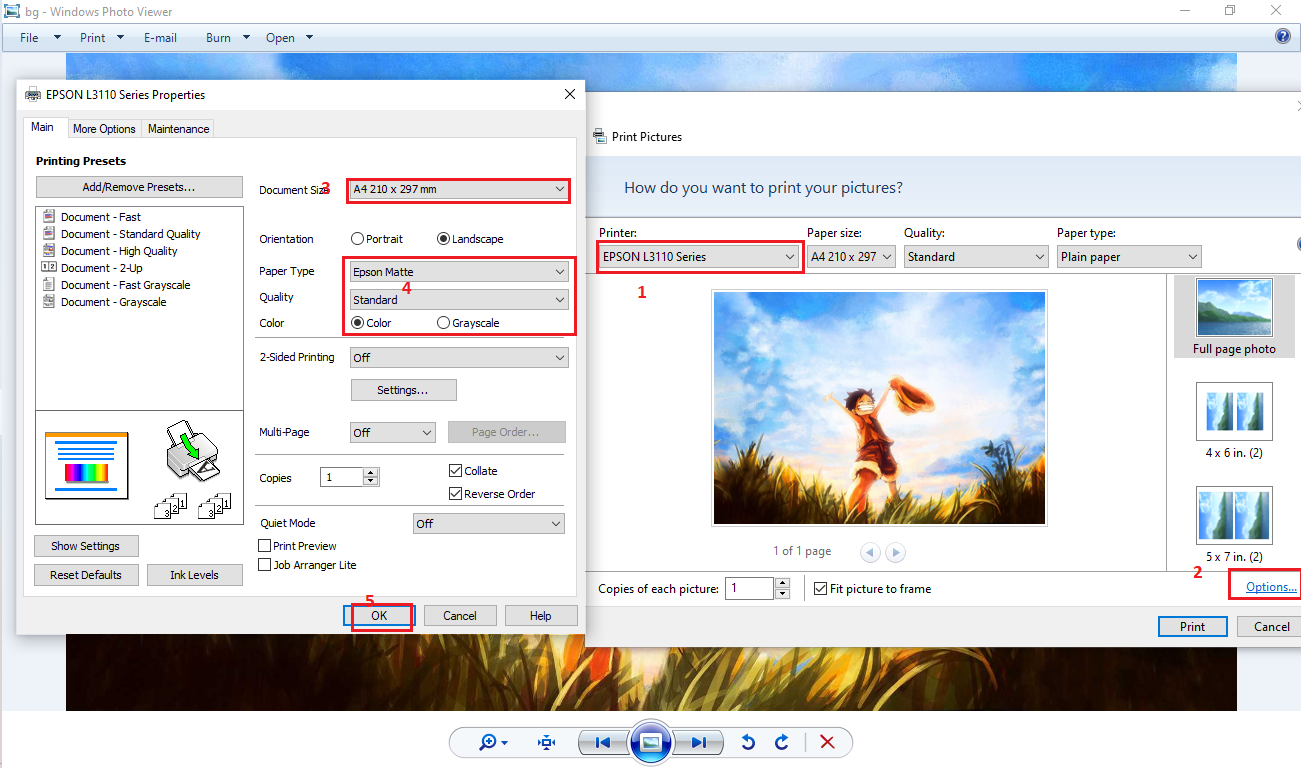This screenshot has height=768, width=1301.
Task: Click the Ink Levels button
Action: pos(194,575)
